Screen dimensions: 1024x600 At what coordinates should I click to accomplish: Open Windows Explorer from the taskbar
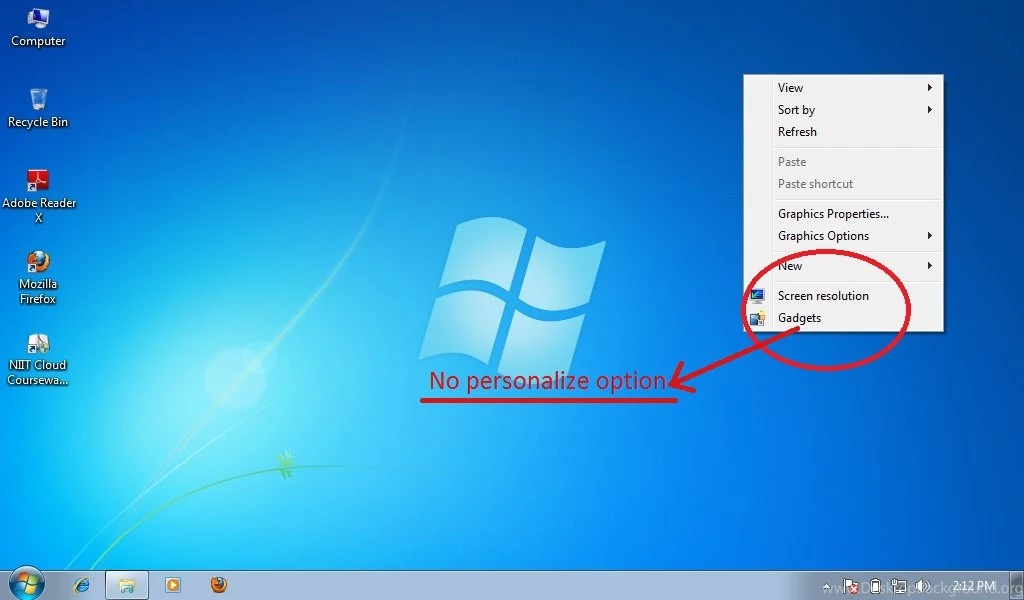coord(127,585)
